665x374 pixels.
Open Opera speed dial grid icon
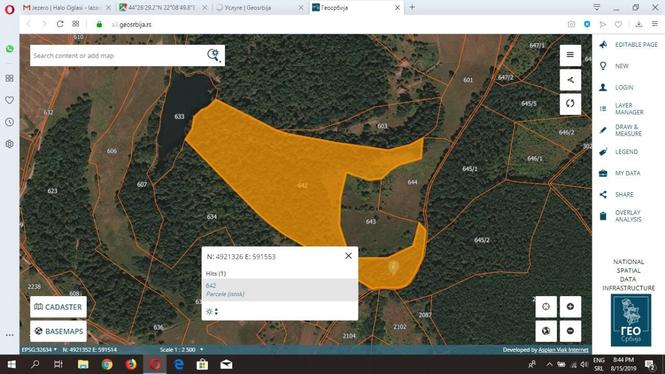pyautogui.click(x=75, y=24)
